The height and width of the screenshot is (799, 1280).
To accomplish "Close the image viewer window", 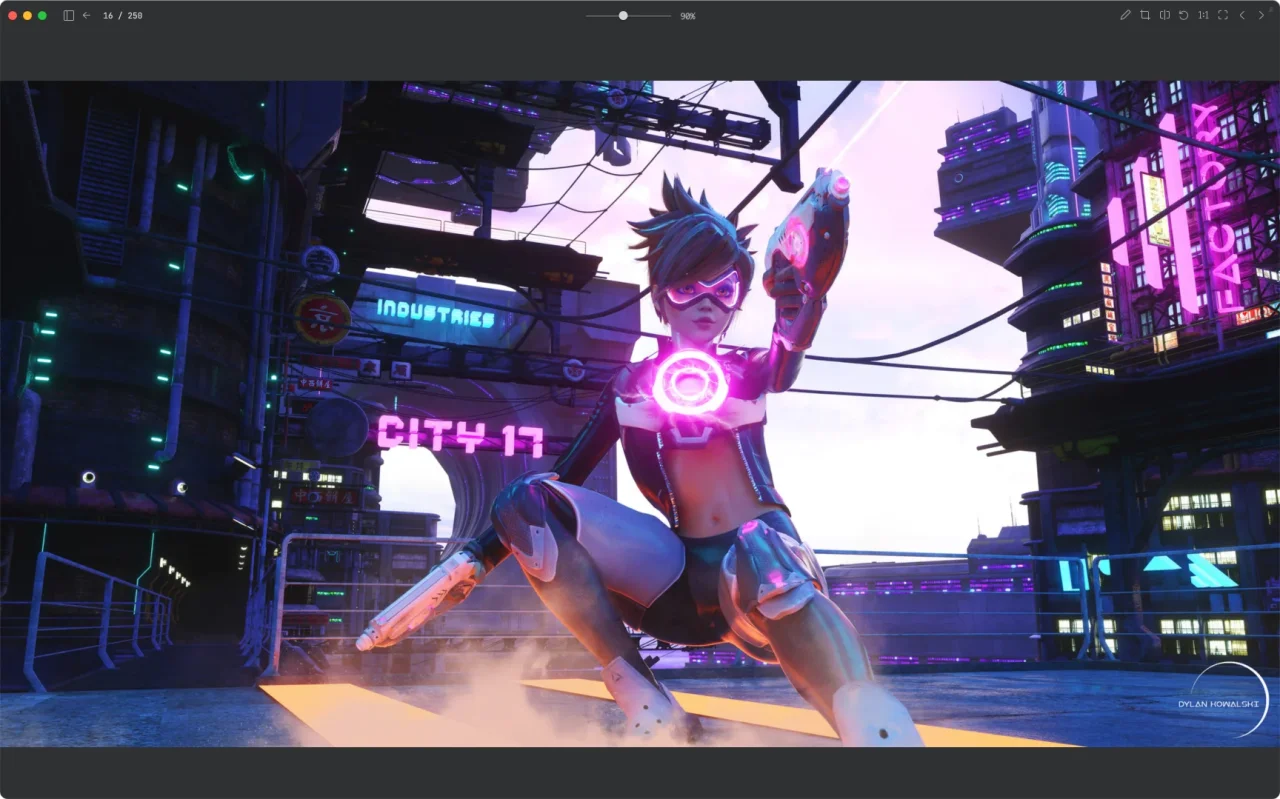I will pos(12,16).
